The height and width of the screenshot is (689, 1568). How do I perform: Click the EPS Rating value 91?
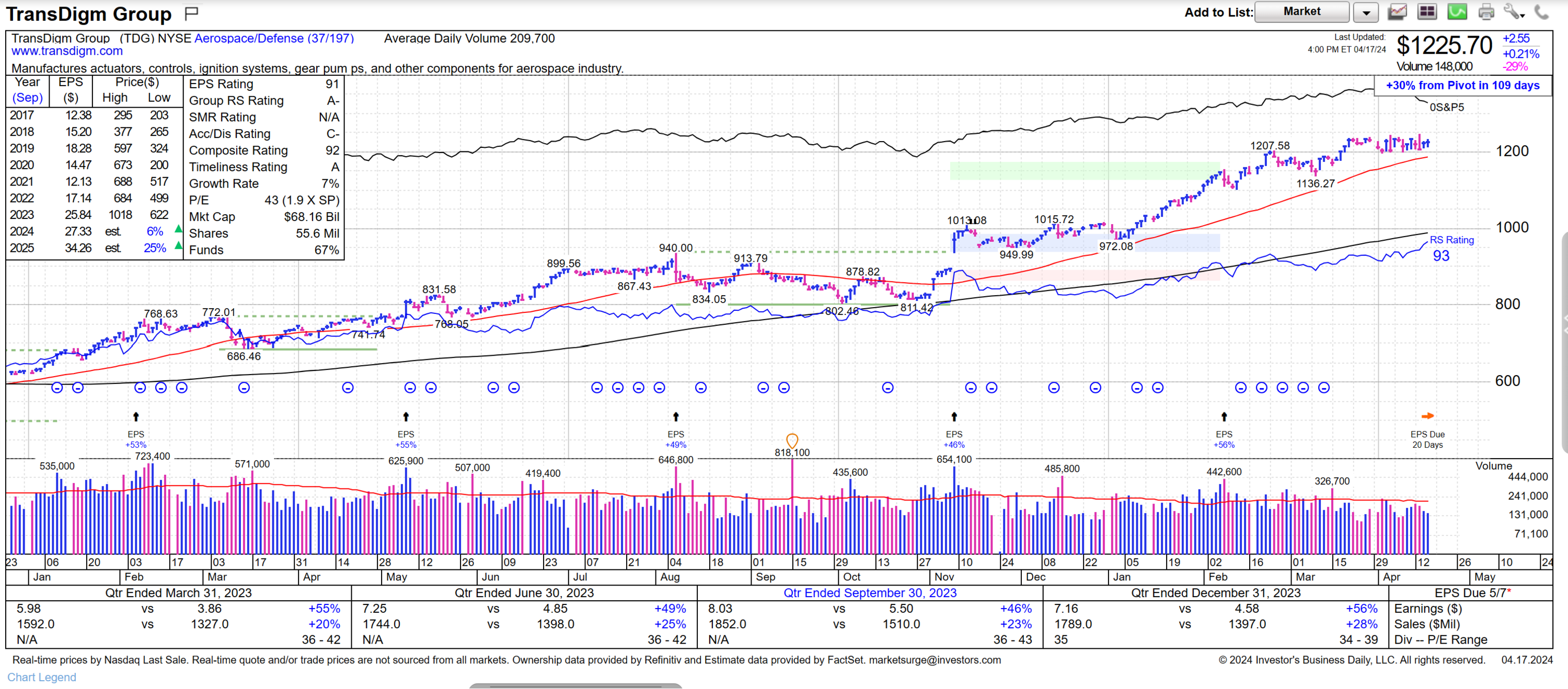click(332, 85)
